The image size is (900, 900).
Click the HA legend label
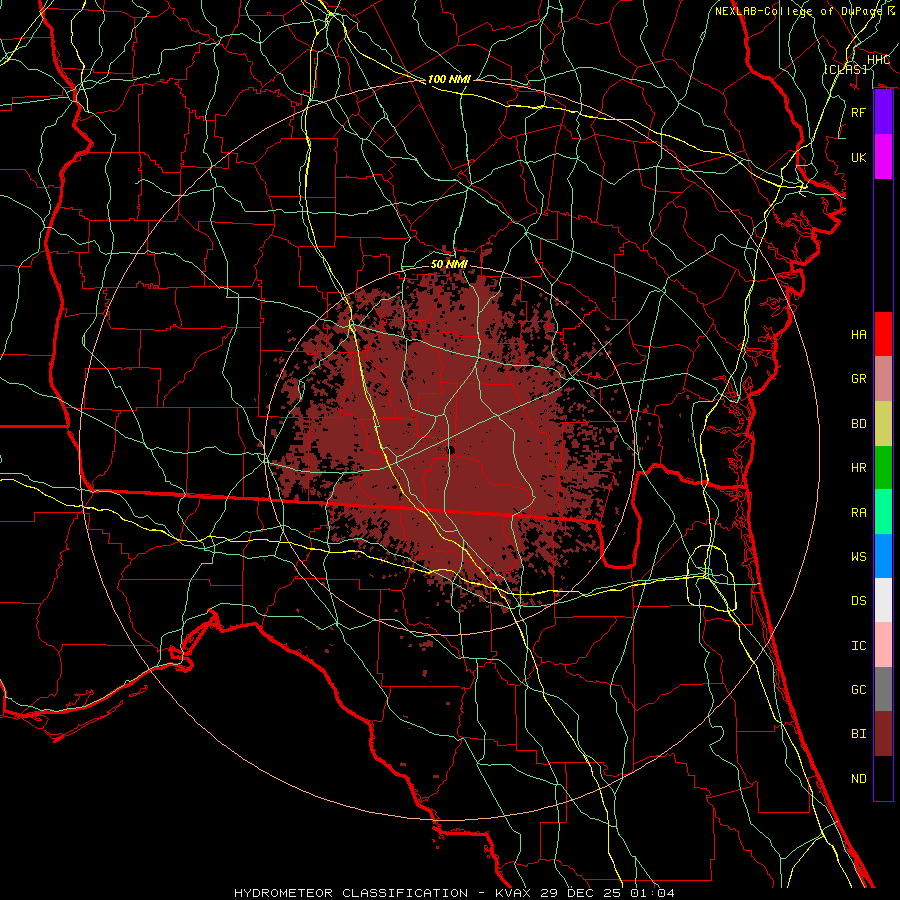point(859,334)
